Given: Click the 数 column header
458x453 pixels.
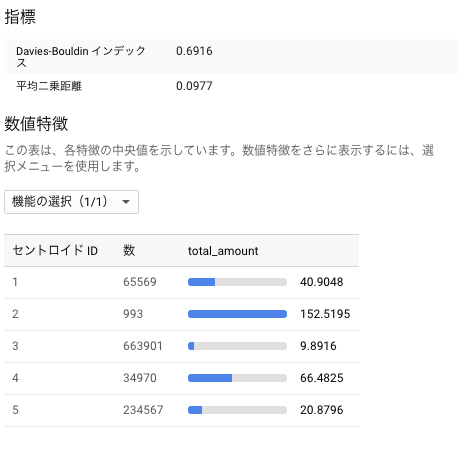Looking at the screenshot, I should [x=129, y=250].
